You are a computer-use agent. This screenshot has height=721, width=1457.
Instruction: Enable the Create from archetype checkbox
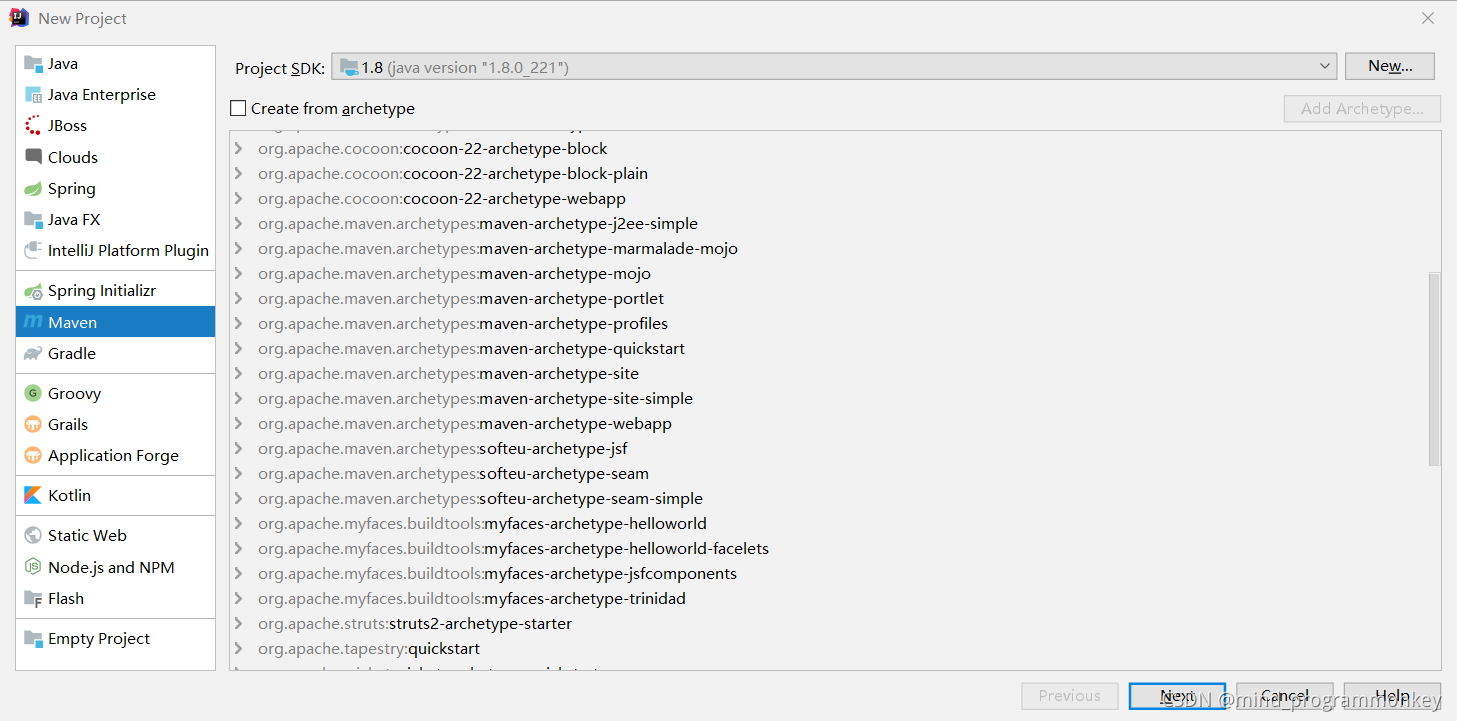(238, 108)
